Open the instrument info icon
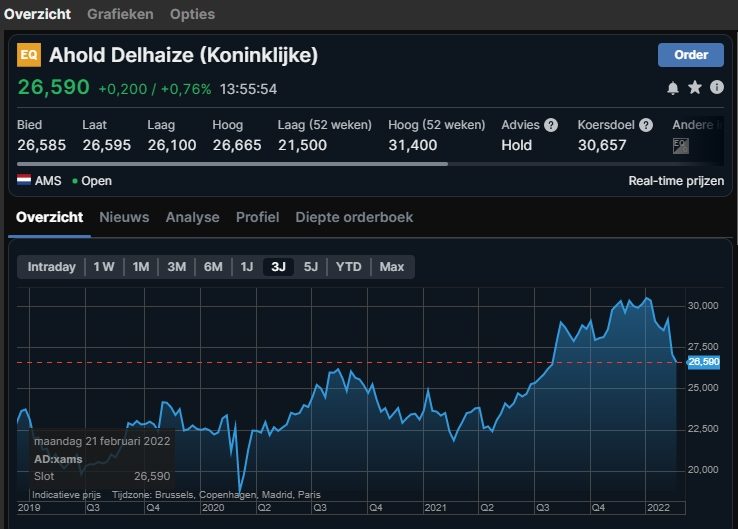 point(716,88)
